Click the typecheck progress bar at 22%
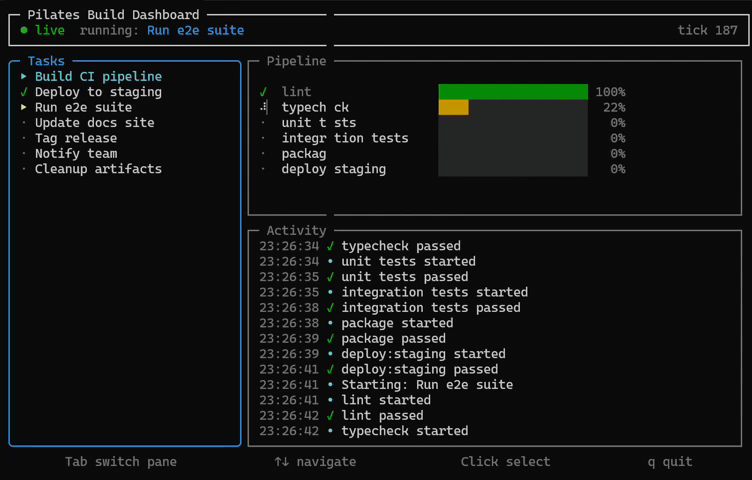Screen dimensions: 752x480 pos(513,107)
